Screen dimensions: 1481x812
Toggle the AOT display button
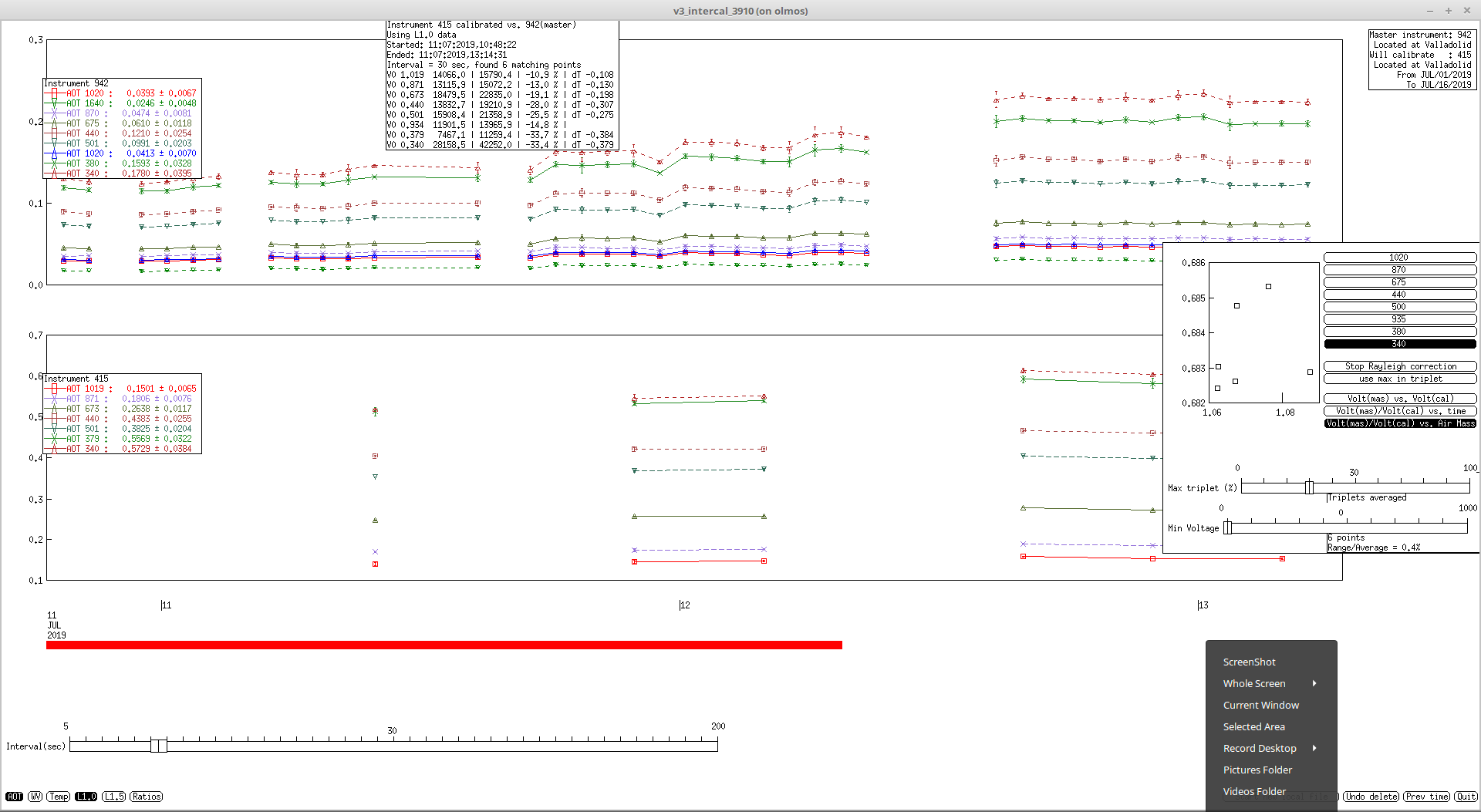[15, 797]
